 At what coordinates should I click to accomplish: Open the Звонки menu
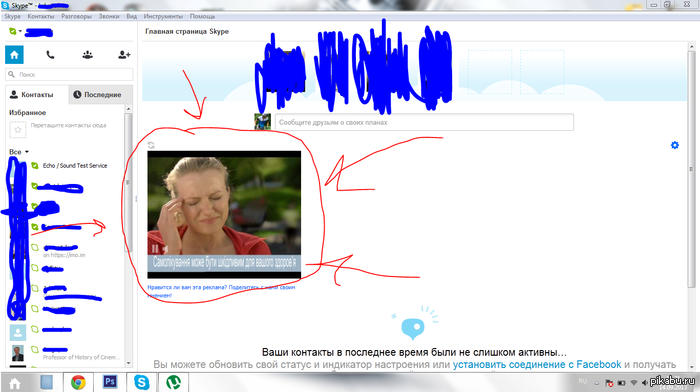(x=109, y=16)
